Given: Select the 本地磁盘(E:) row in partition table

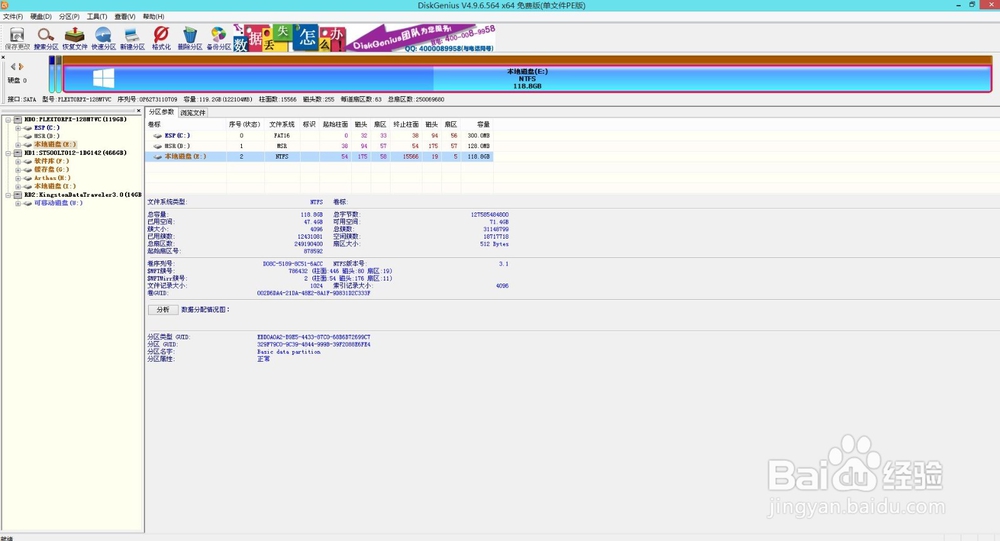Looking at the screenshot, I should coord(319,156).
